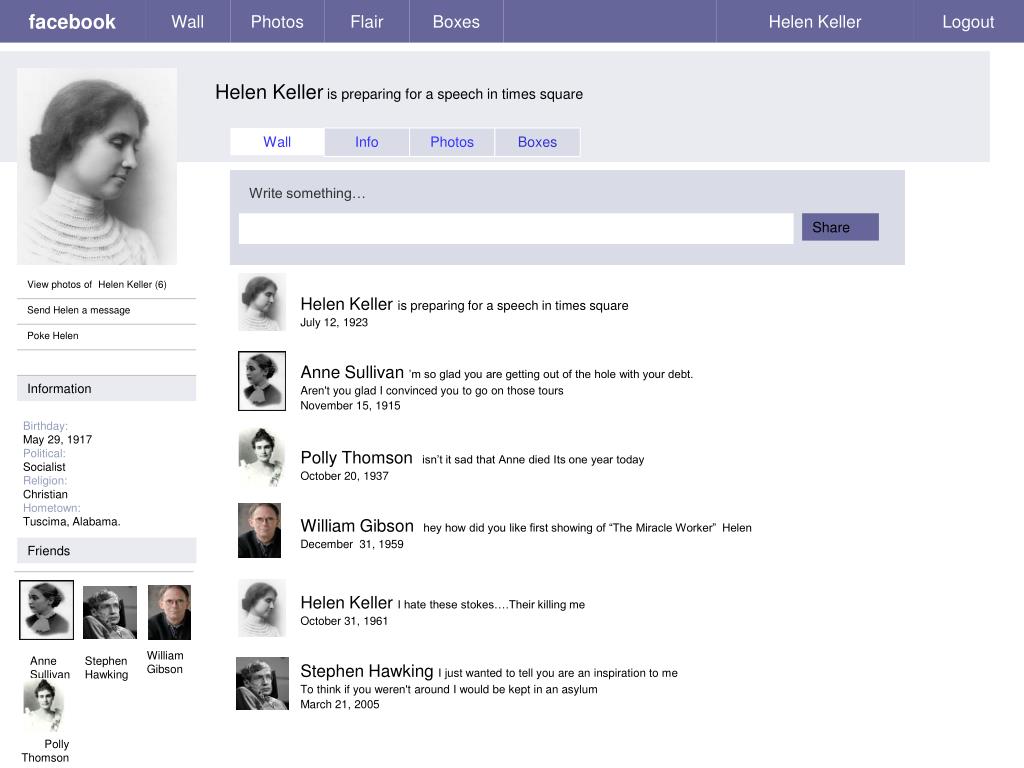Screen dimensions: 1024x768
Task: Click Helen Keller name on October 31, 1961 post
Action: click(346, 602)
